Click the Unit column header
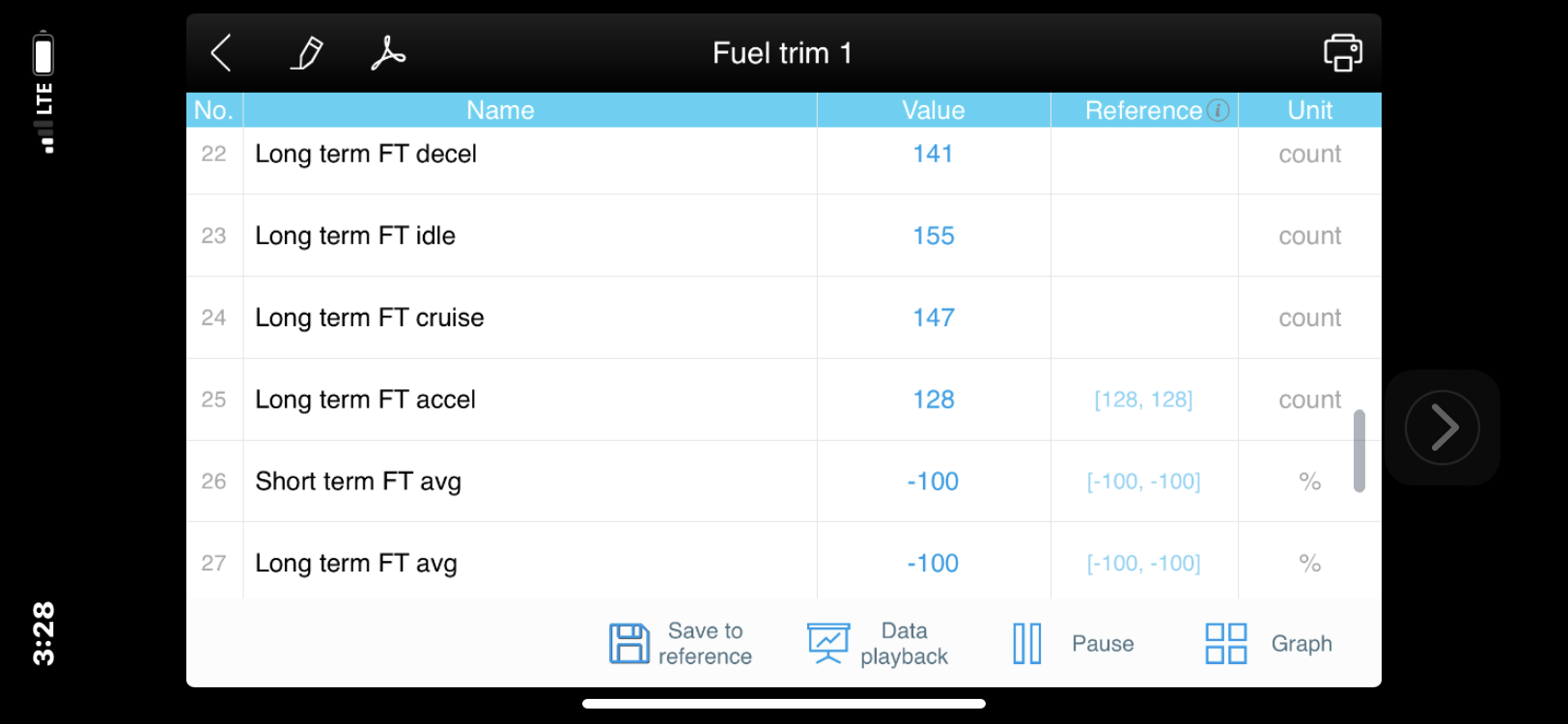 tap(1309, 110)
